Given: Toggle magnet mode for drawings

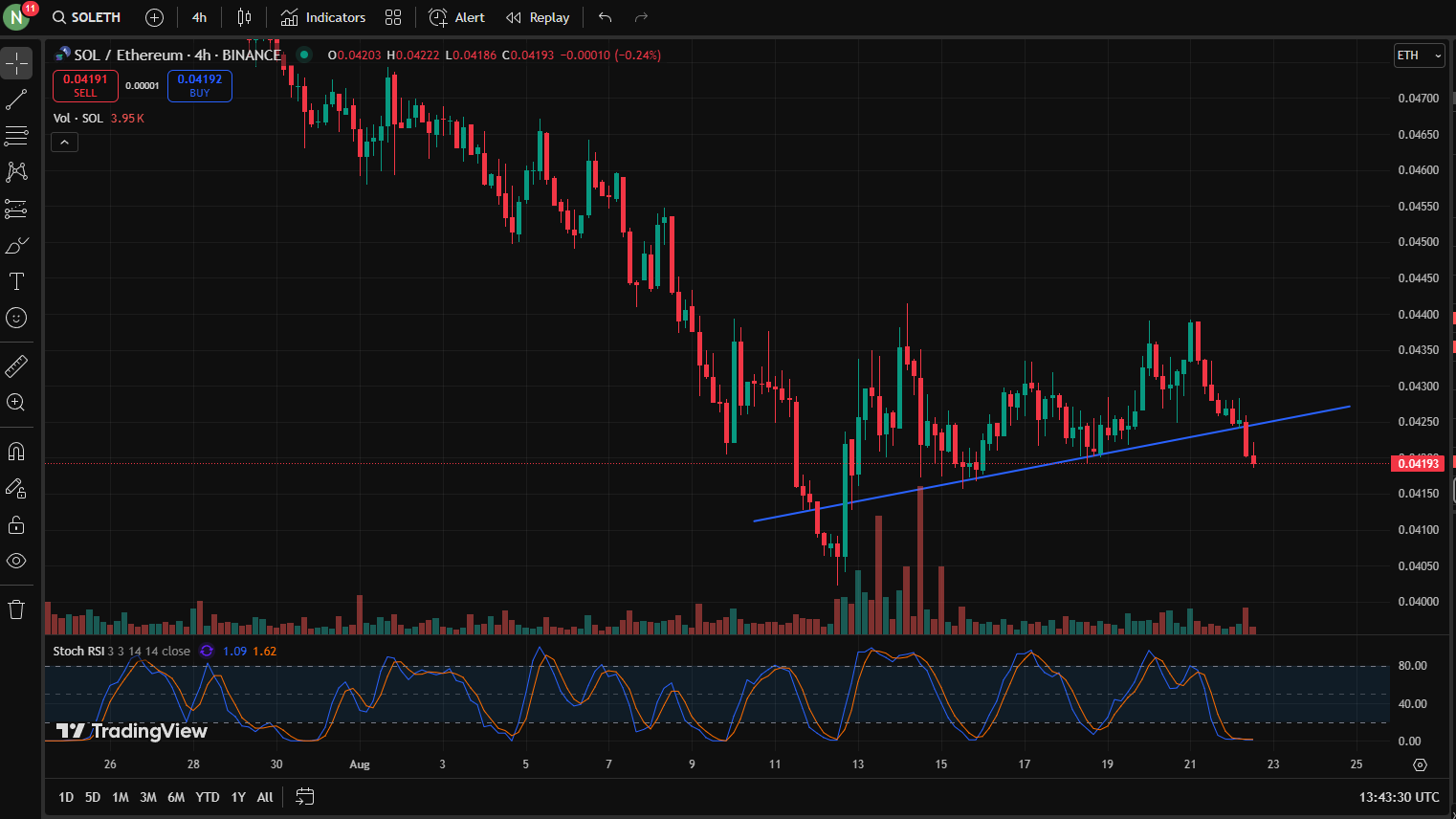Looking at the screenshot, I should point(16,452).
